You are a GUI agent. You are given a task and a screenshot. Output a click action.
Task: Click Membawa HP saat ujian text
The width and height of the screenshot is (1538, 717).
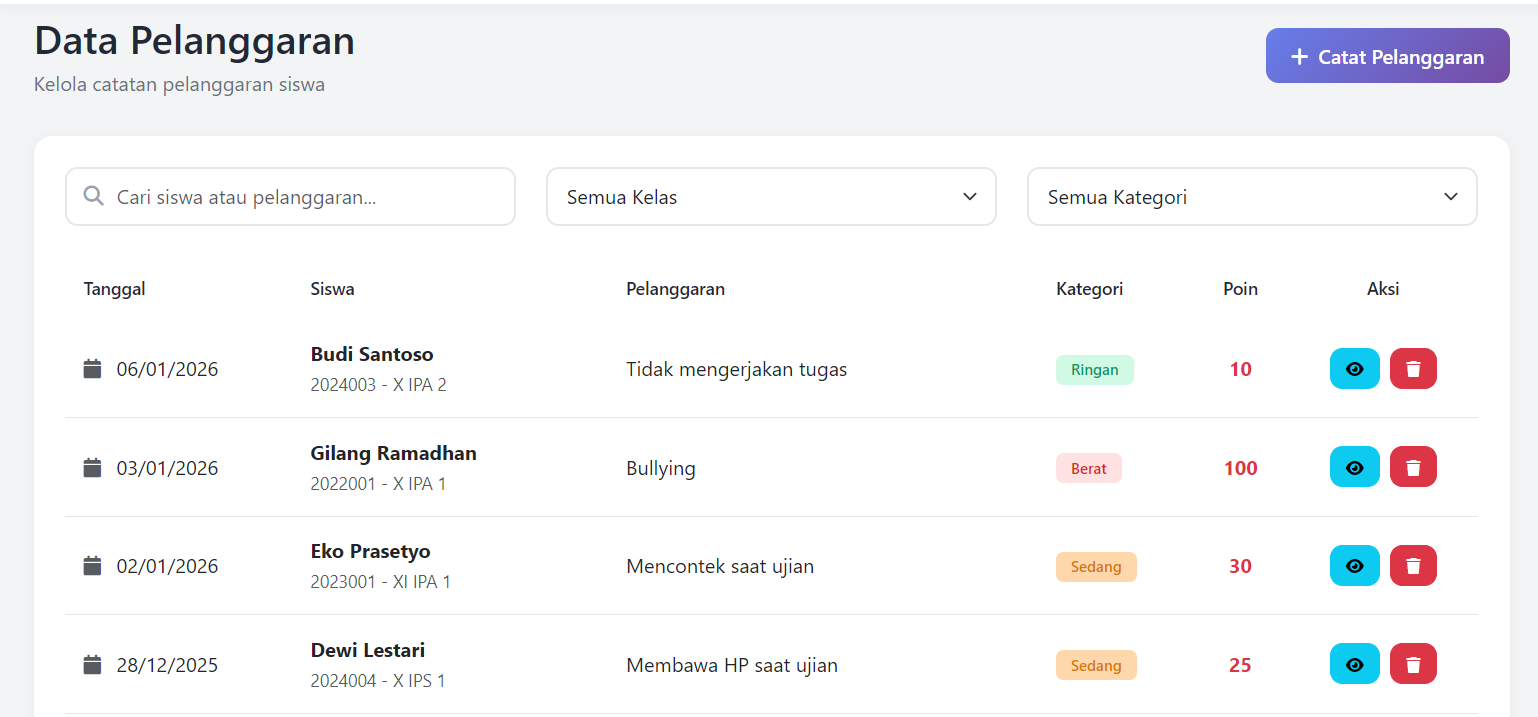732,665
